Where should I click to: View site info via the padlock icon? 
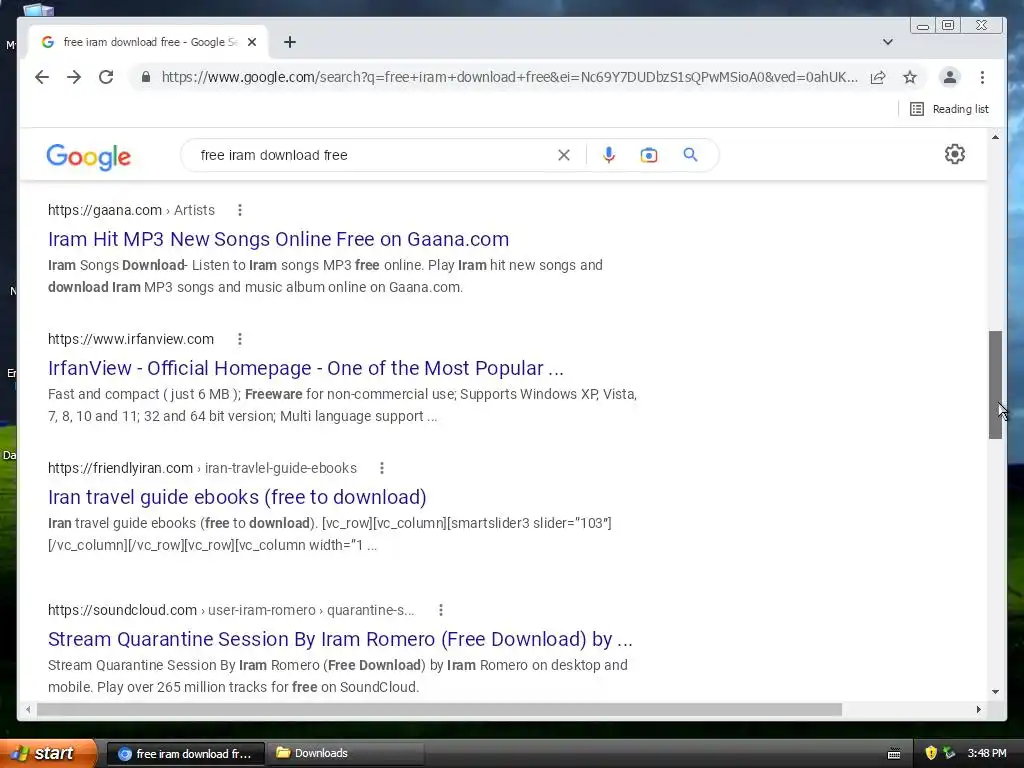click(x=146, y=77)
